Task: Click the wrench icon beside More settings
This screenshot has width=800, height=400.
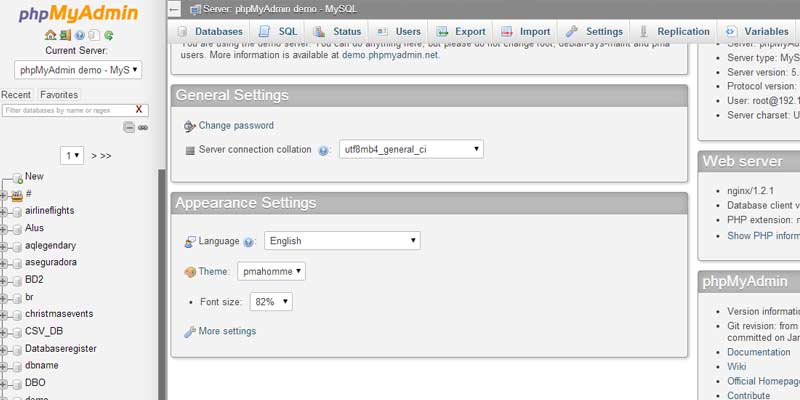Action: (x=190, y=332)
